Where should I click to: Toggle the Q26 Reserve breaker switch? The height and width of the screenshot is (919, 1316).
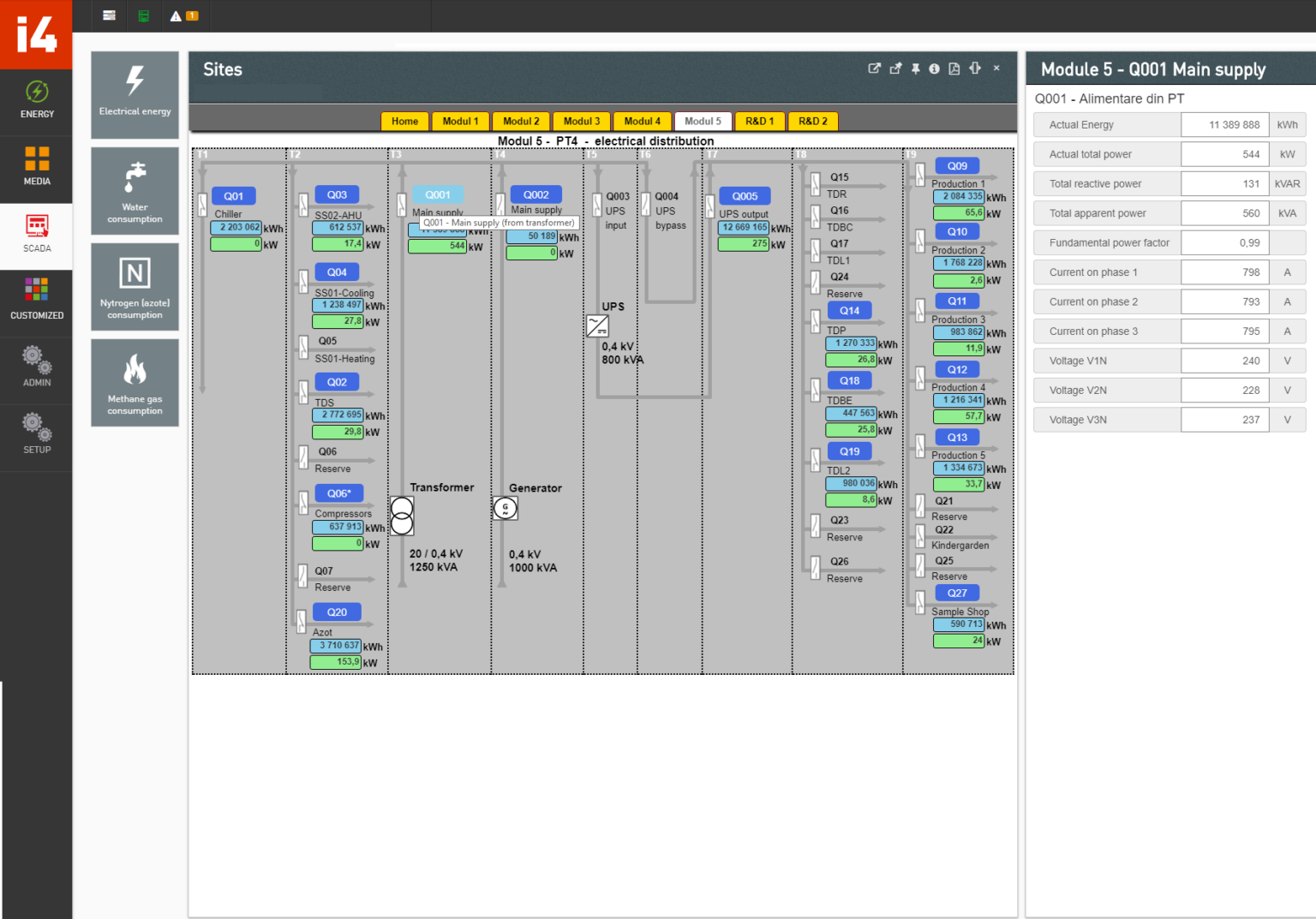(x=816, y=570)
